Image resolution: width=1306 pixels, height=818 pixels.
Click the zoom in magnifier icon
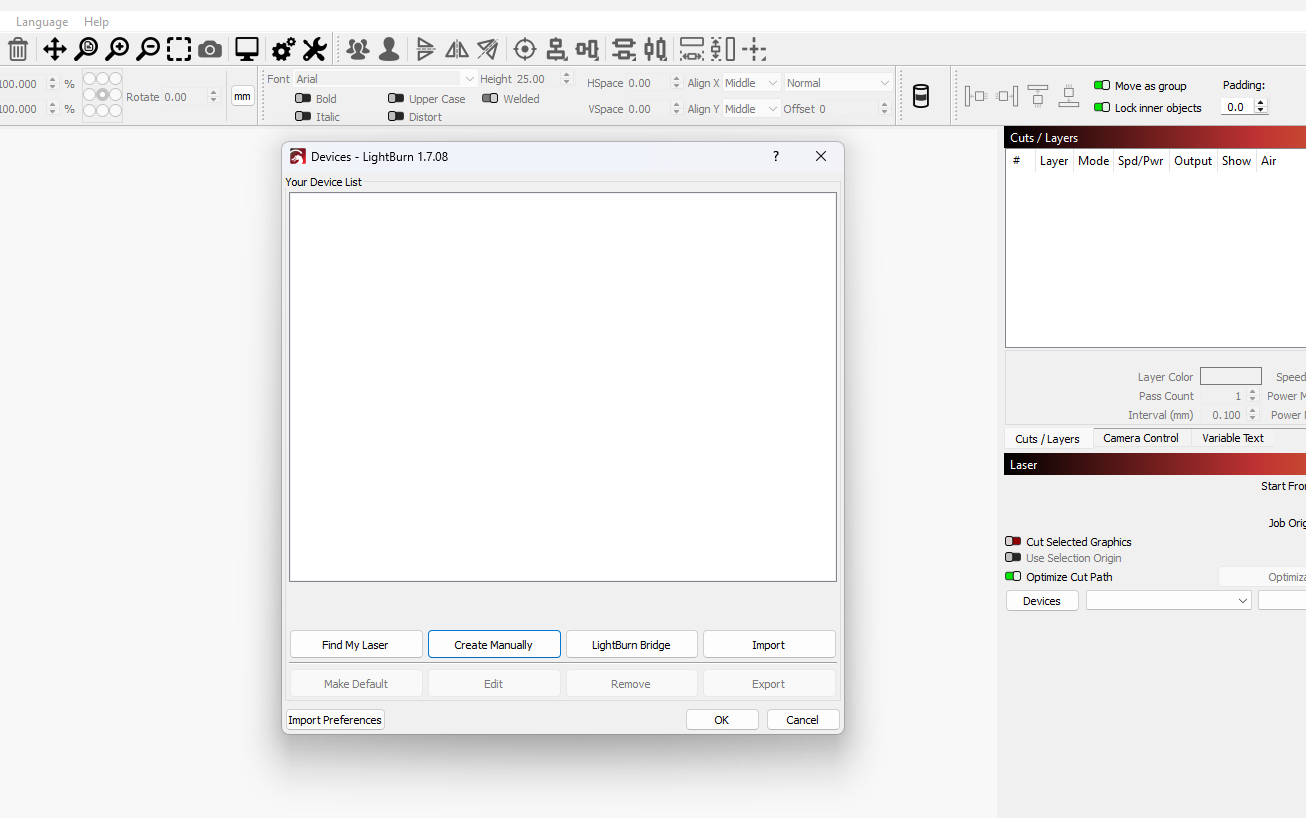coord(117,49)
